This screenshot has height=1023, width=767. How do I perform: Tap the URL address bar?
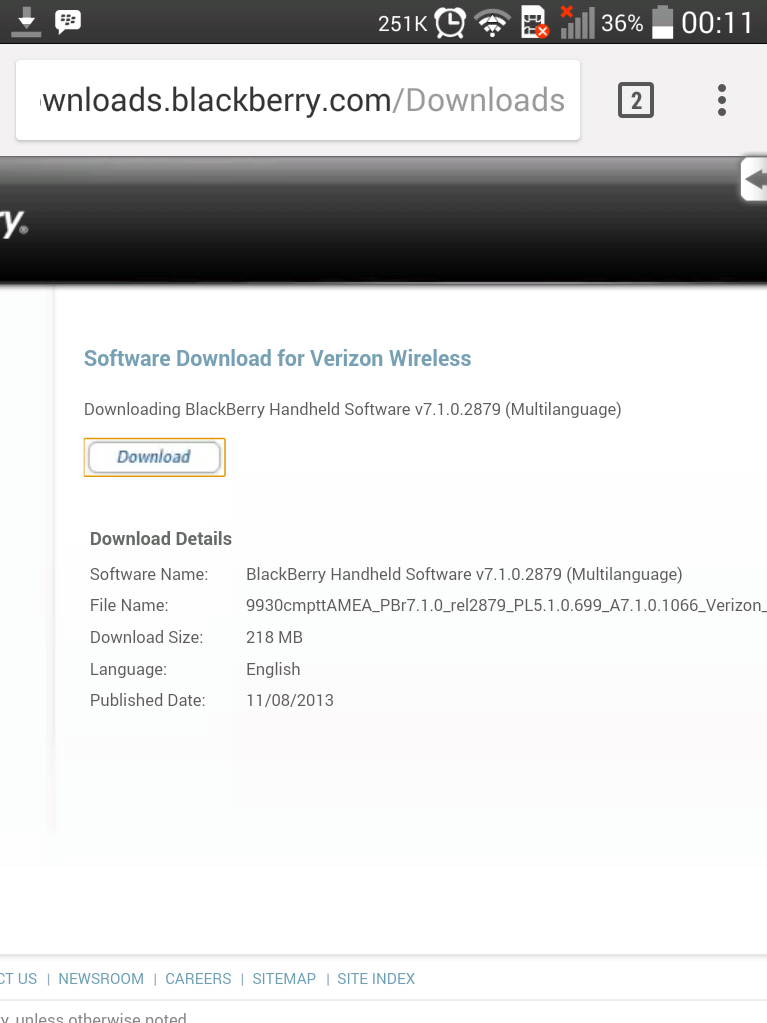[298, 100]
